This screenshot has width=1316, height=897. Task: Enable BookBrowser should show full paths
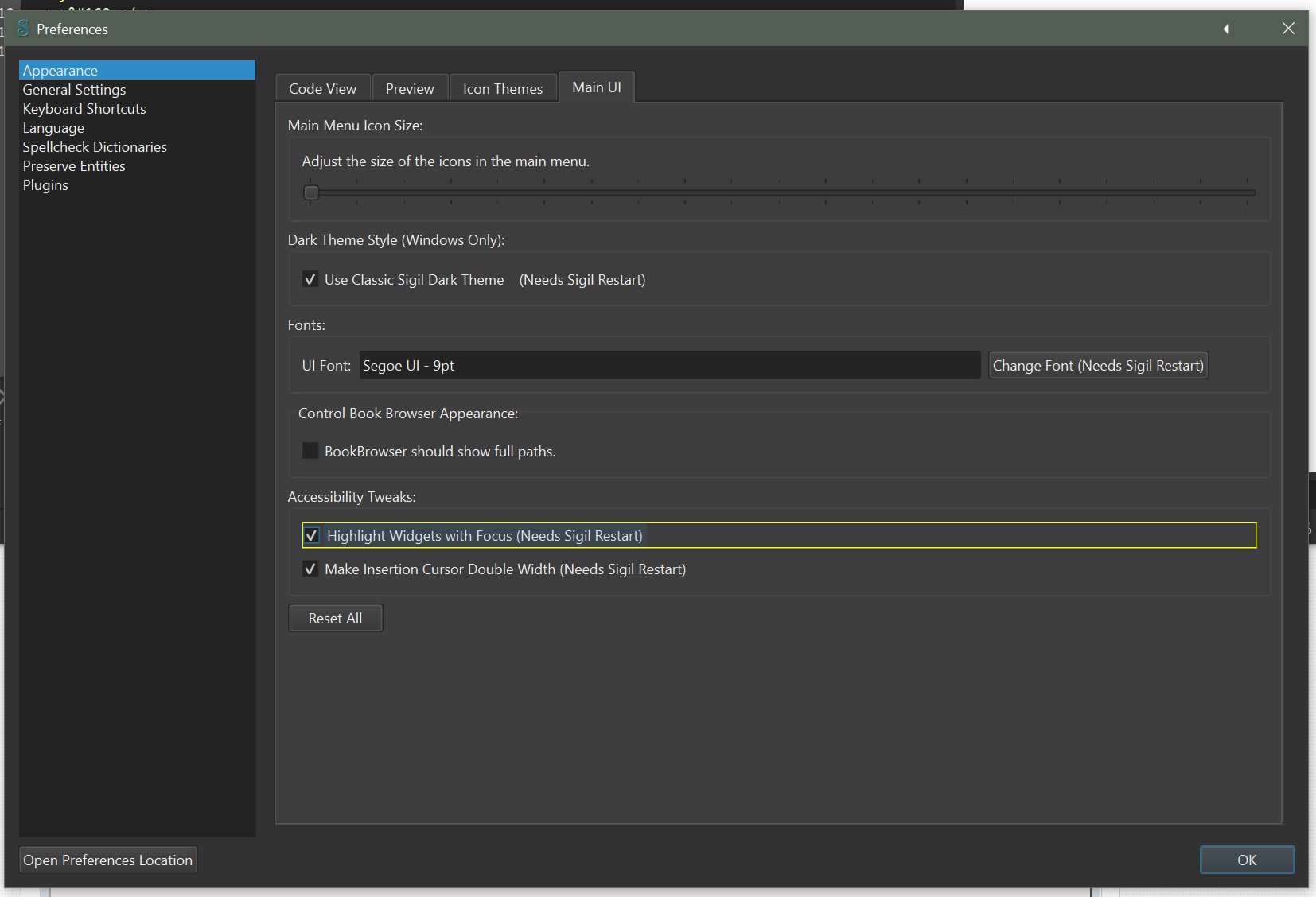(310, 451)
